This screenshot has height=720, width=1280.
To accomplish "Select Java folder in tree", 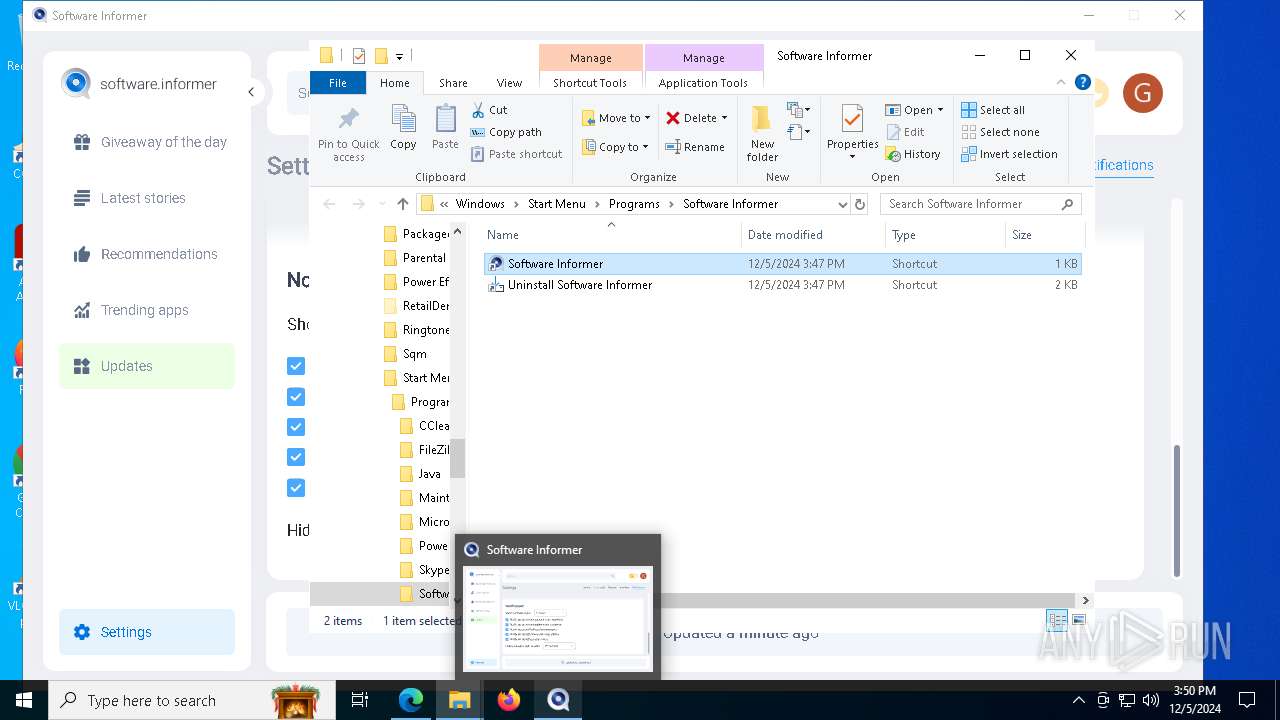I will tap(430, 474).
